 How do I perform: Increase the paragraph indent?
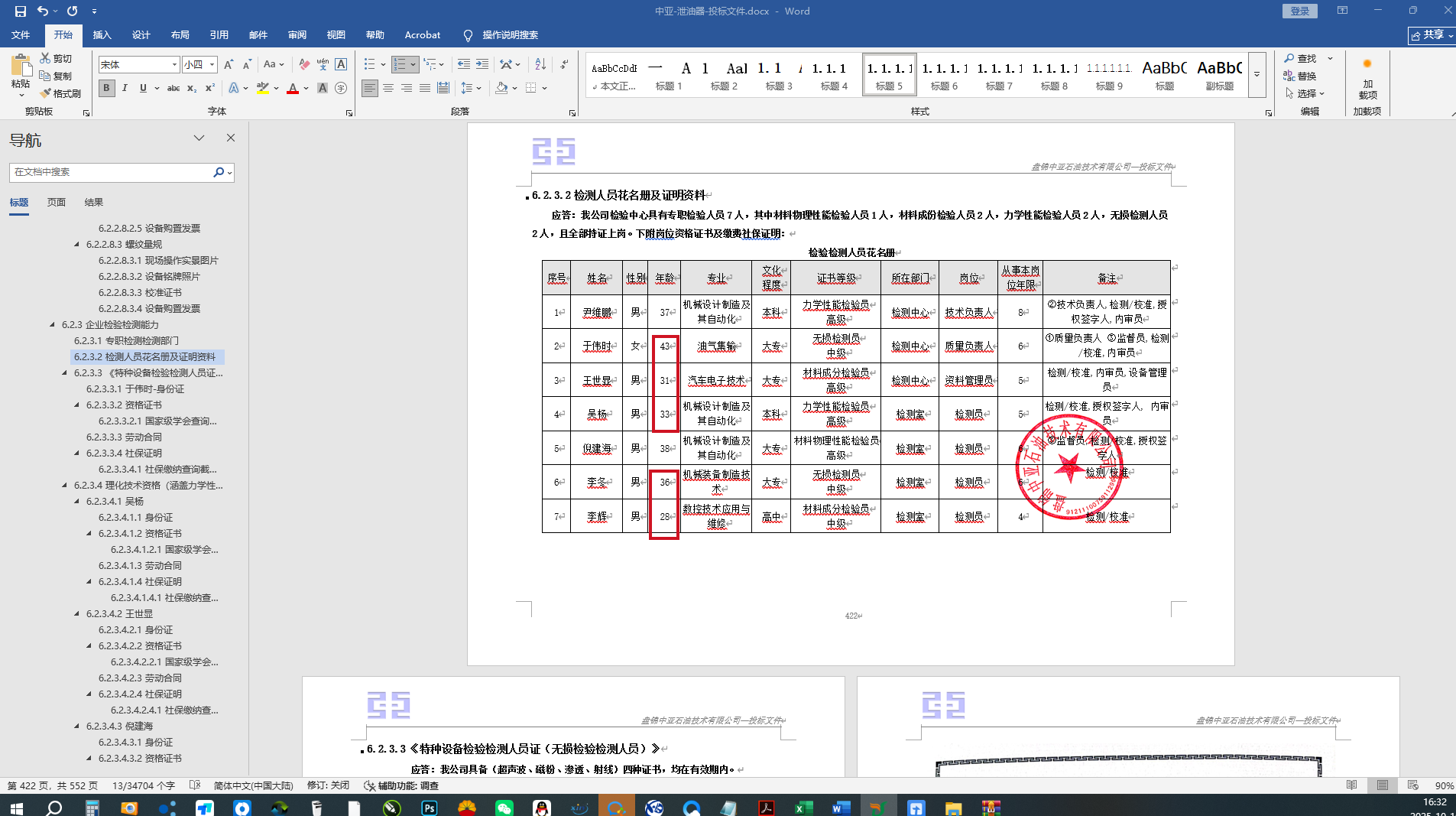pyautogui.click(x=482, y=65)
